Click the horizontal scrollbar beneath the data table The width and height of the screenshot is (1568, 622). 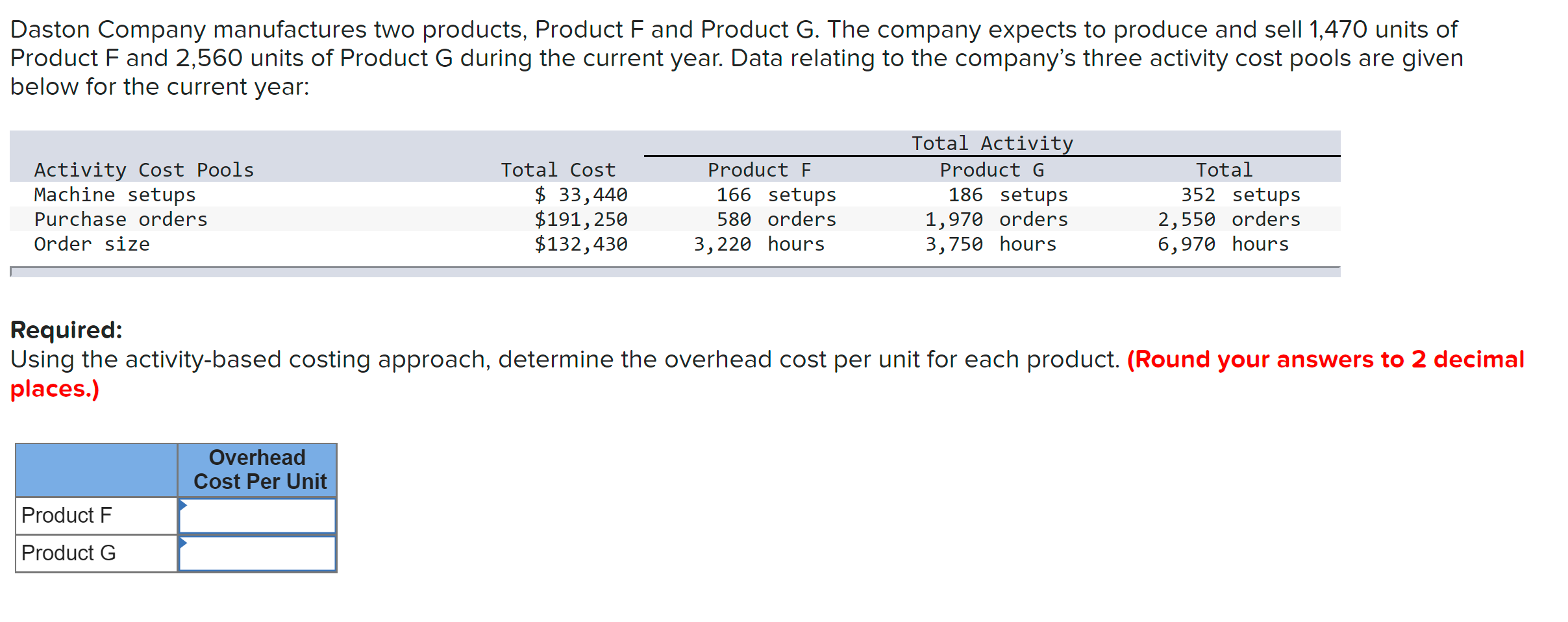pyautogui.click(x=675, y=272)
